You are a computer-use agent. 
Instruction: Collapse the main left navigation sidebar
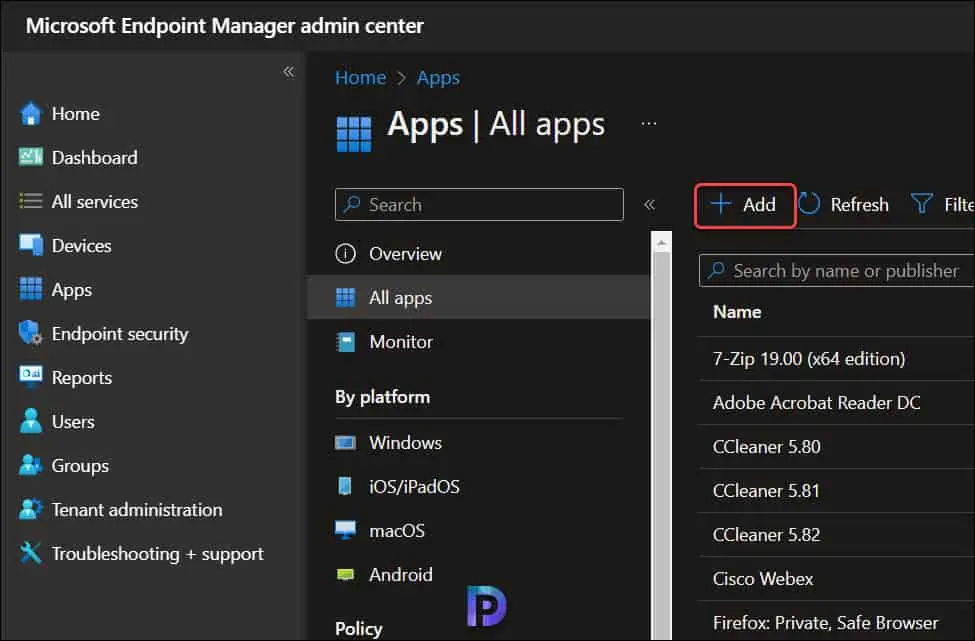tap(289, 71)
